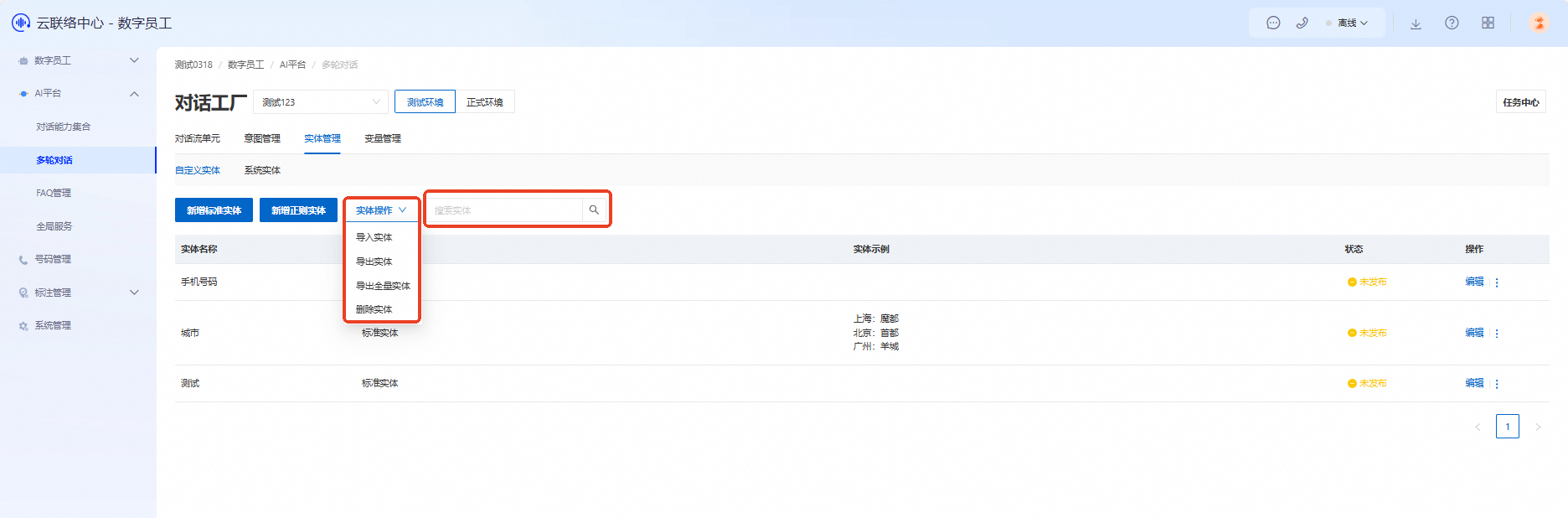
Task: Click 新增标准实体 button
Action: tap(214, 210)
